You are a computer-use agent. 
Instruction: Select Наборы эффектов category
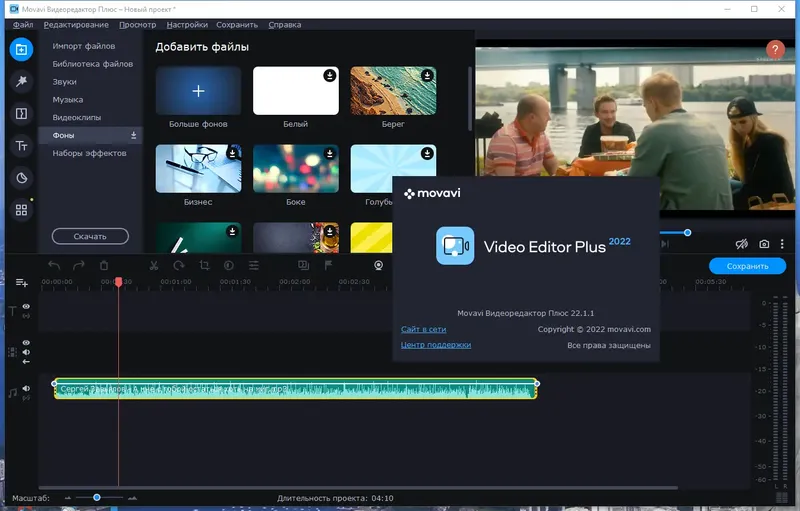89,153
